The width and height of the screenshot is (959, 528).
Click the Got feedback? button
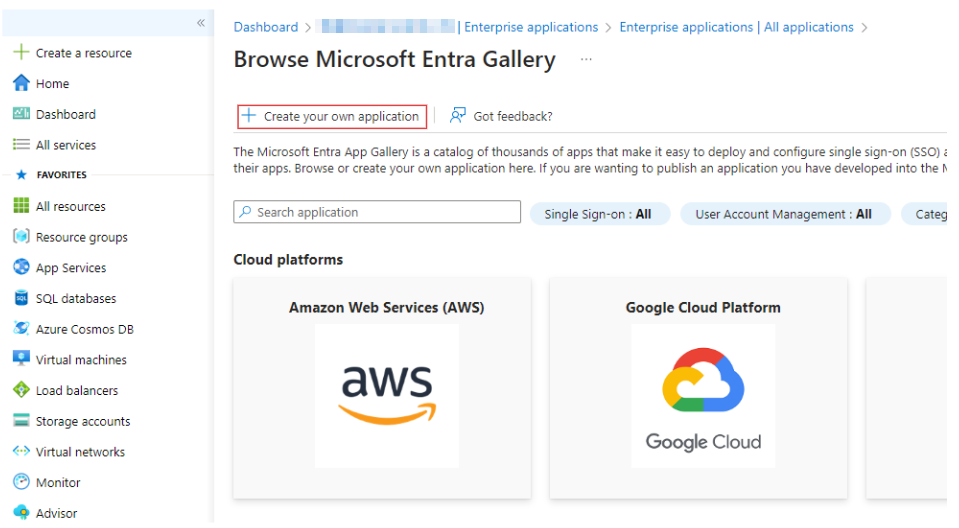[502, 116]
